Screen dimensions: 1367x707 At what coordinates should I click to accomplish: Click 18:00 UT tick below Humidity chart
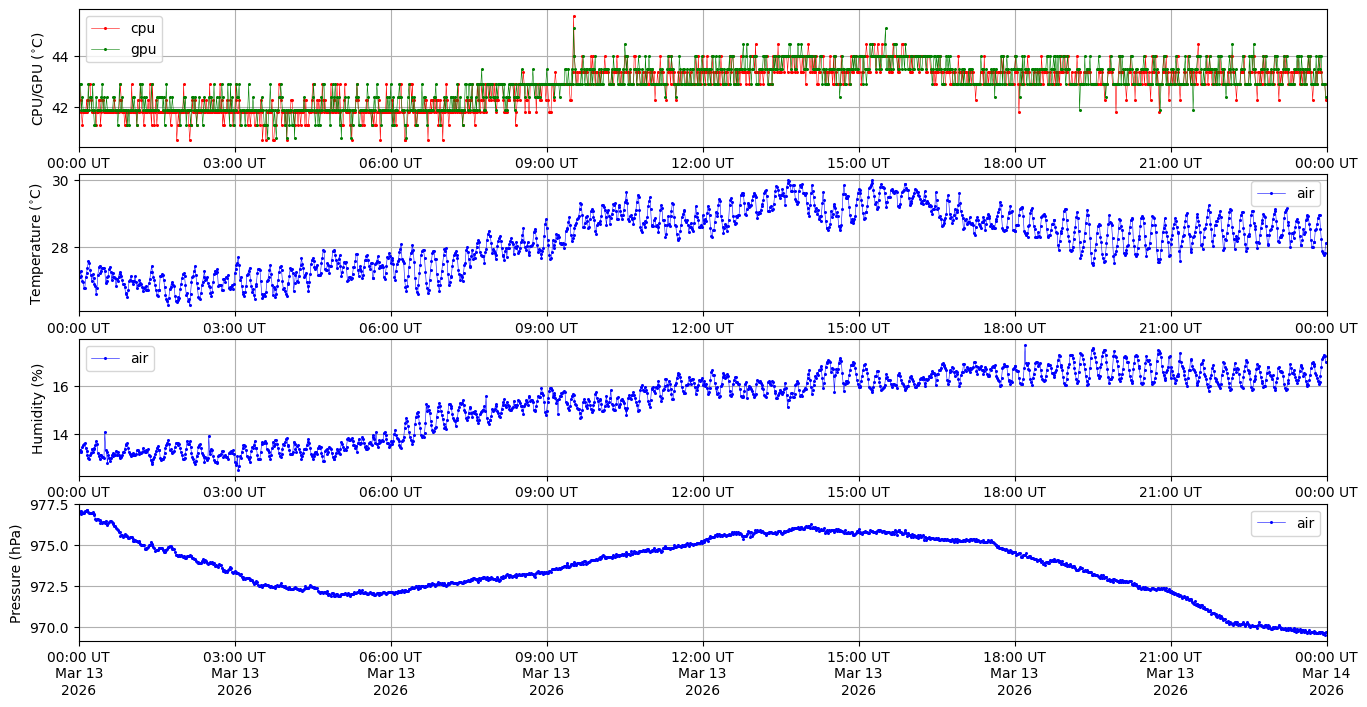1014,493
